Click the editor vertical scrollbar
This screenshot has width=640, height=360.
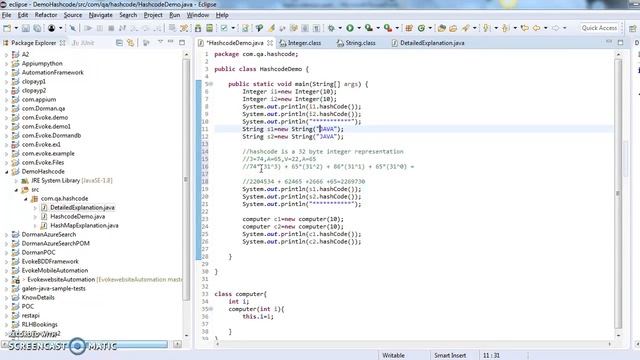(x=618, y=193)
